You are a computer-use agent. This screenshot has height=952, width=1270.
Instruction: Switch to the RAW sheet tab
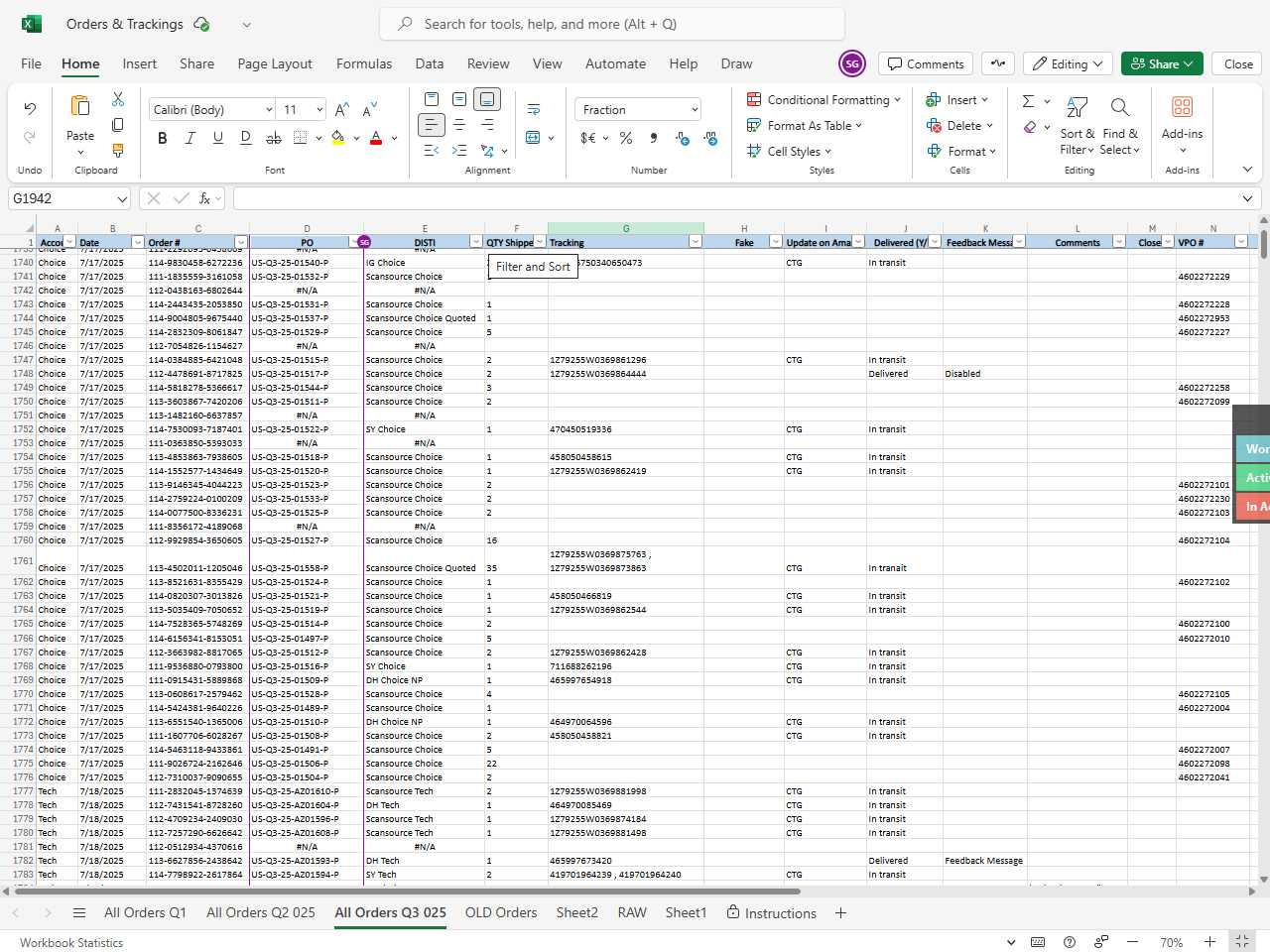632,912
